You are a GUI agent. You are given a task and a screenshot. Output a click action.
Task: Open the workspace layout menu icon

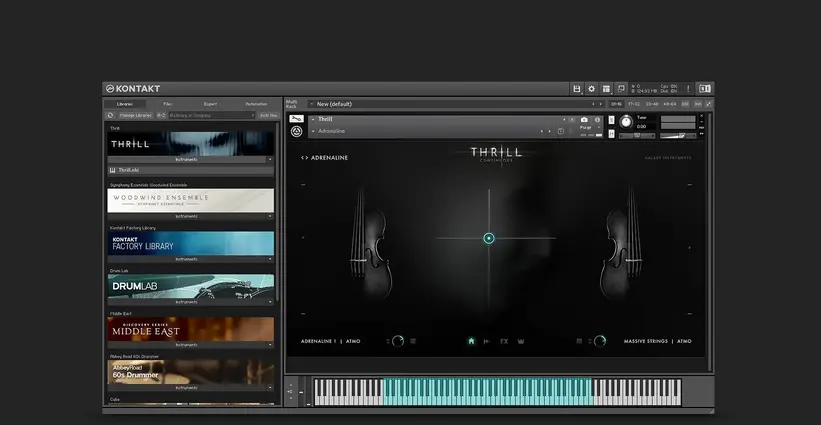(x=606, y=89)
